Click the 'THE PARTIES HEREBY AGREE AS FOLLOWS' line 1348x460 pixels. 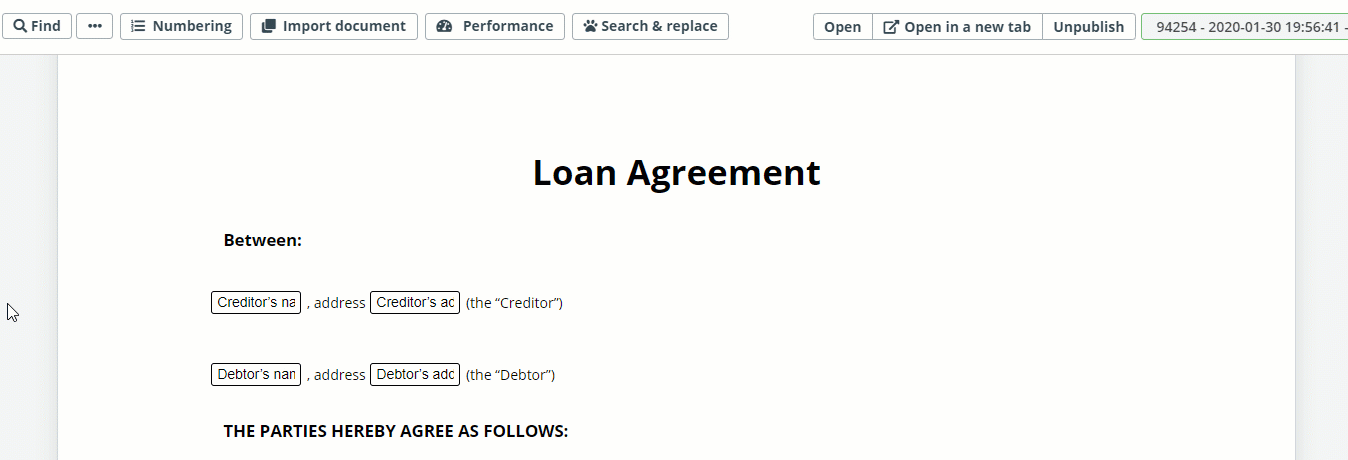click(x=396, y=431)
